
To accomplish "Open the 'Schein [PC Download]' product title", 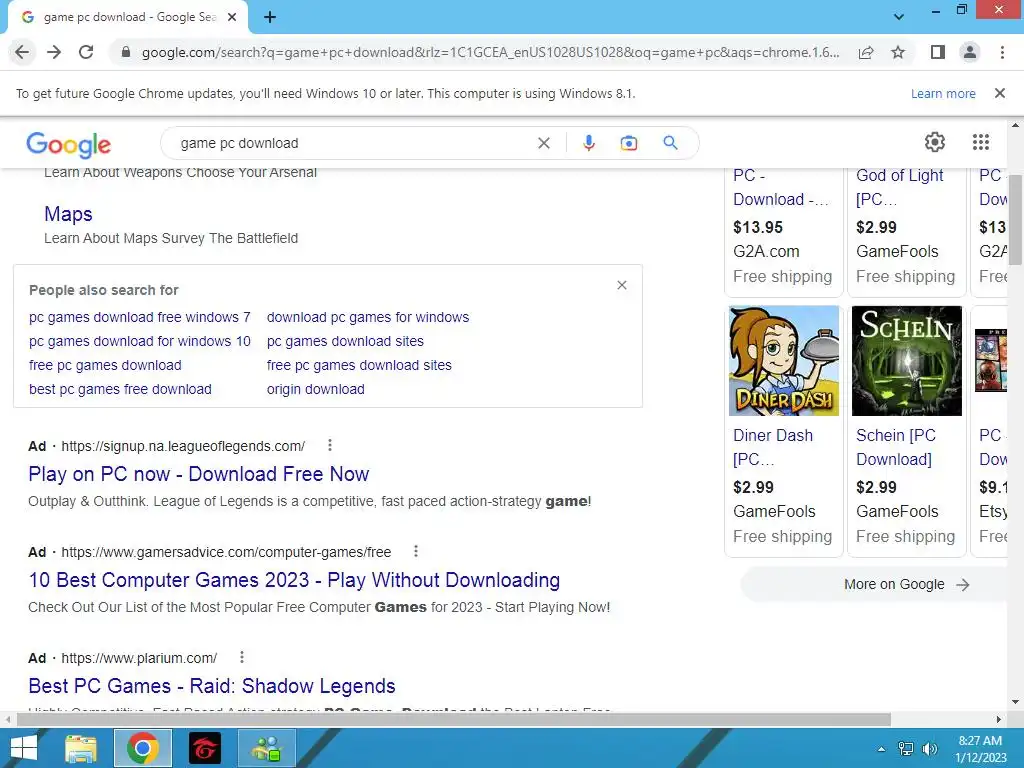I will click(896, 447).
